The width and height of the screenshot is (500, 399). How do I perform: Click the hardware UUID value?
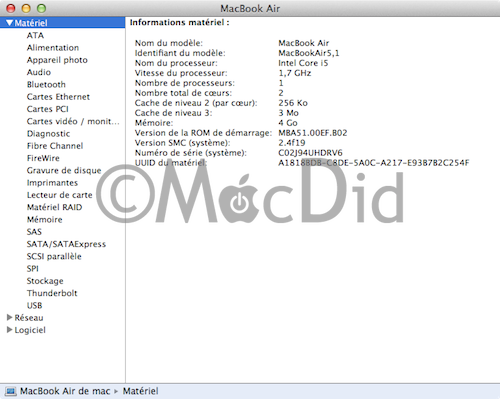pyautogui.click(x=374, y=163)
